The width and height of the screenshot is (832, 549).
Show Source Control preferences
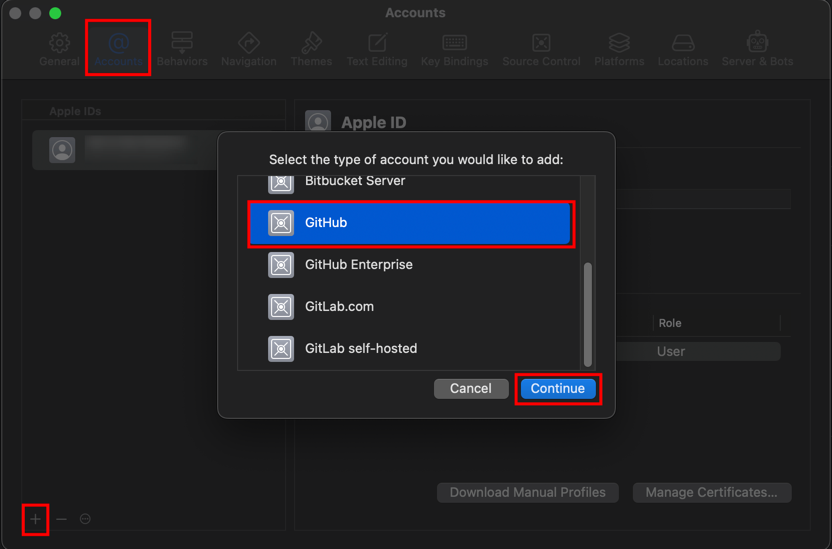tap(541, 48)
